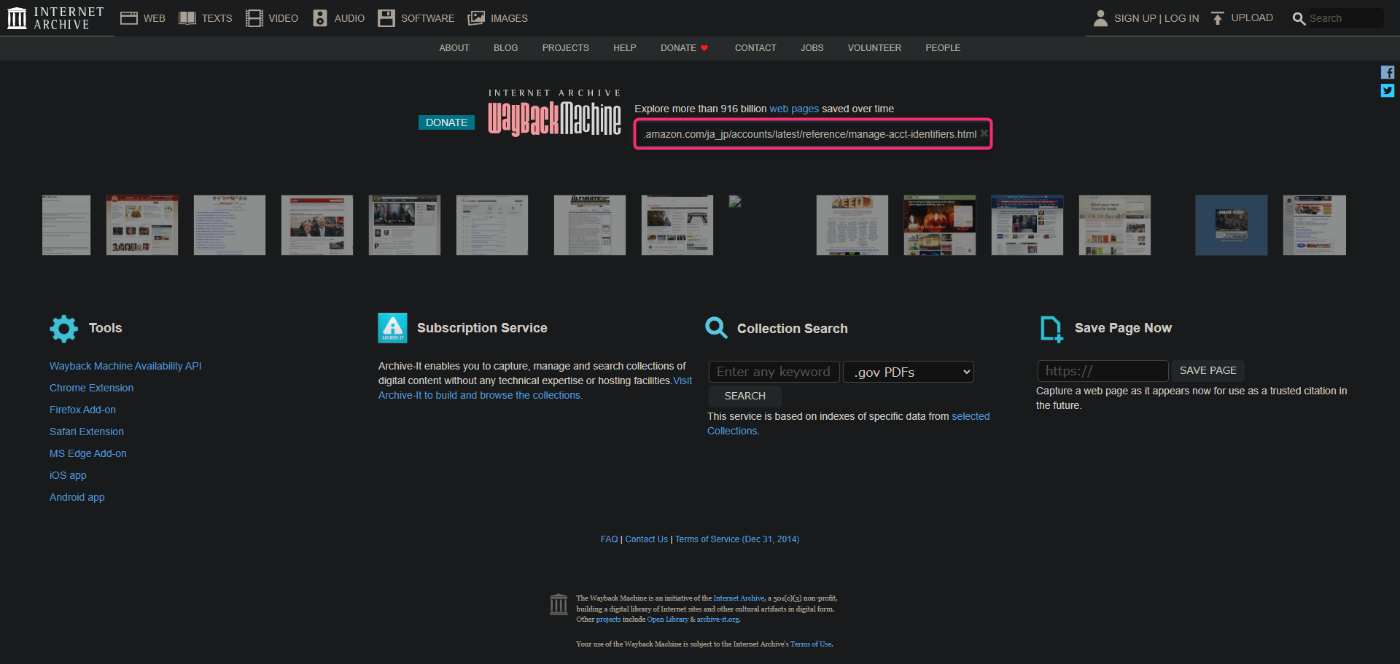Click the Save Page Now document icon

click(1051, 328)
